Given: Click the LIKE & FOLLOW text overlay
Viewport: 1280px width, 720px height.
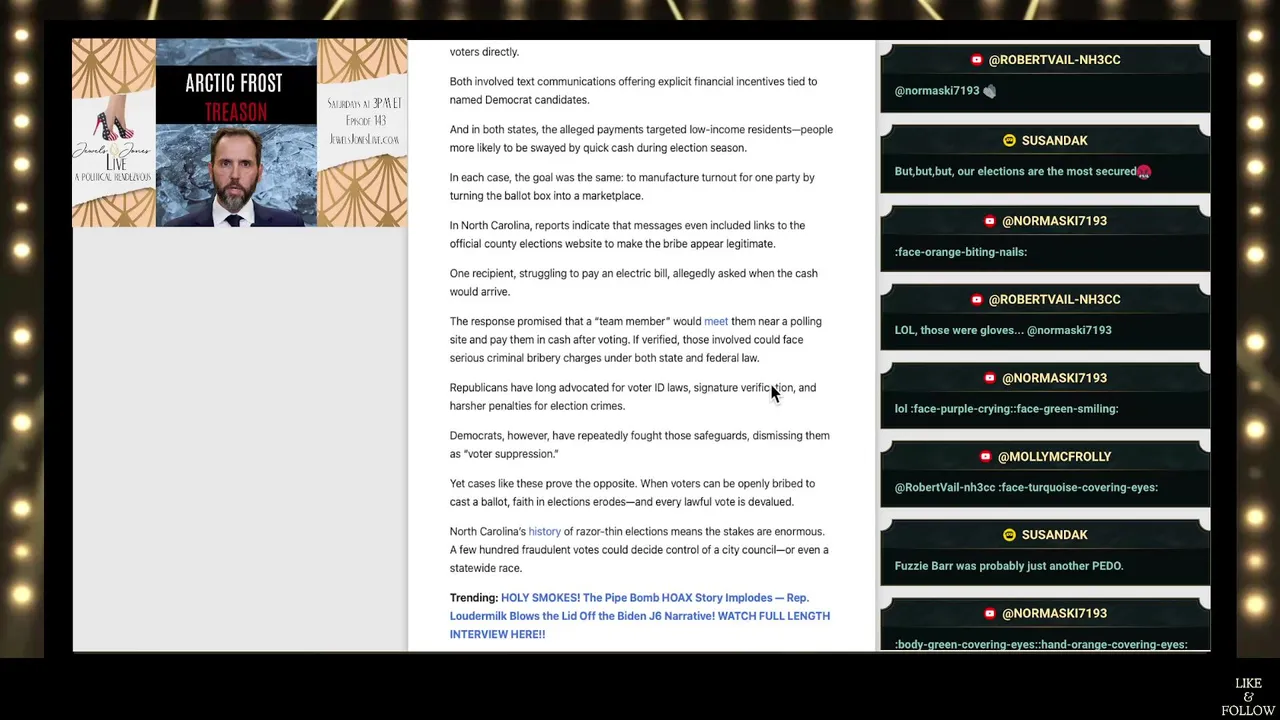Looking at the screenshot, I should tap(1248, 697).
